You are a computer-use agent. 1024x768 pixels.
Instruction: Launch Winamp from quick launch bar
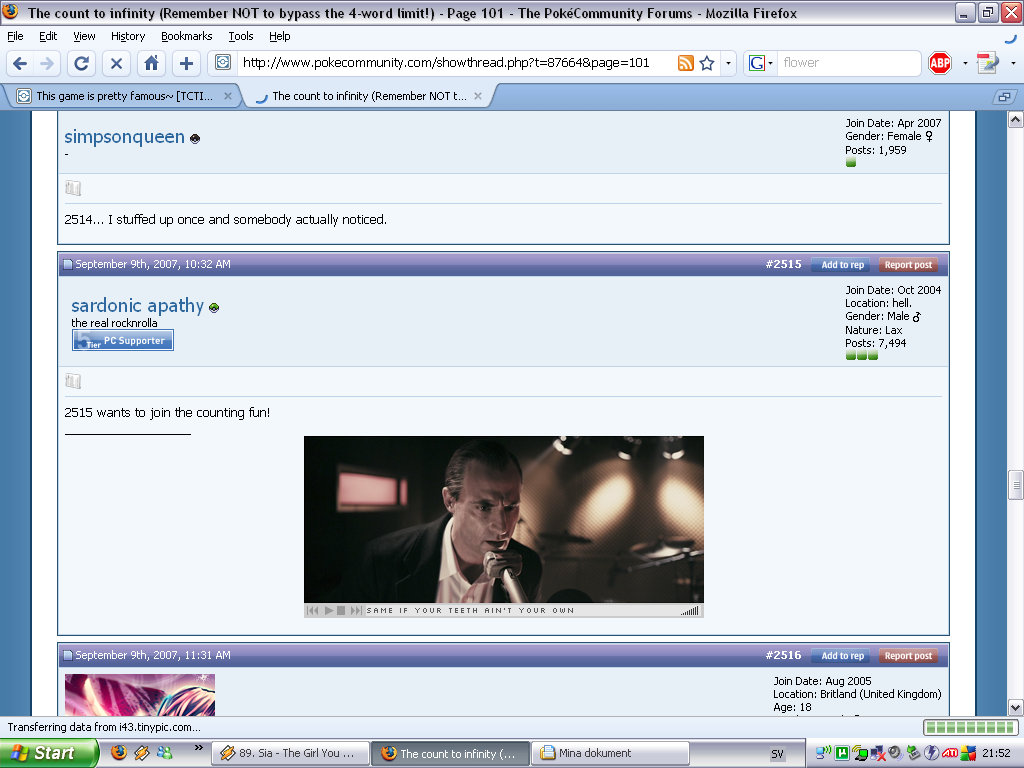click(x=142, y=753)
